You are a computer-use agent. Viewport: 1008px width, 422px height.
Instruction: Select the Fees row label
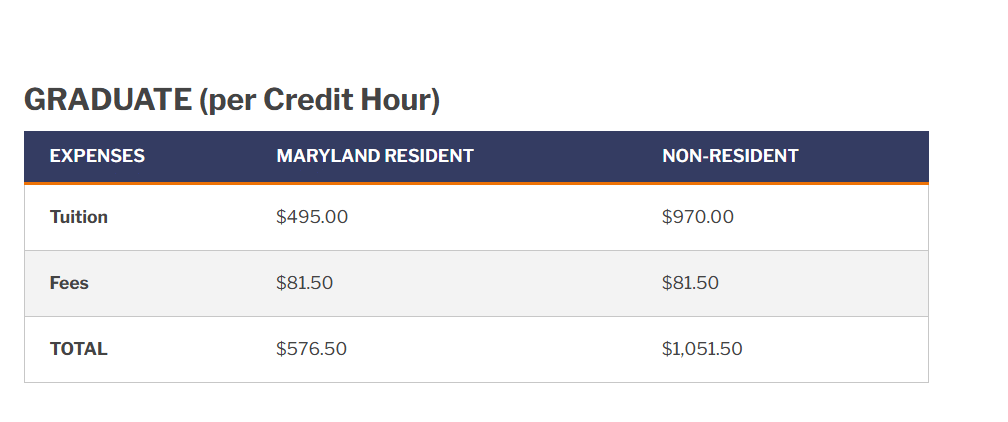pyautogui.click(x=69, y=283)
